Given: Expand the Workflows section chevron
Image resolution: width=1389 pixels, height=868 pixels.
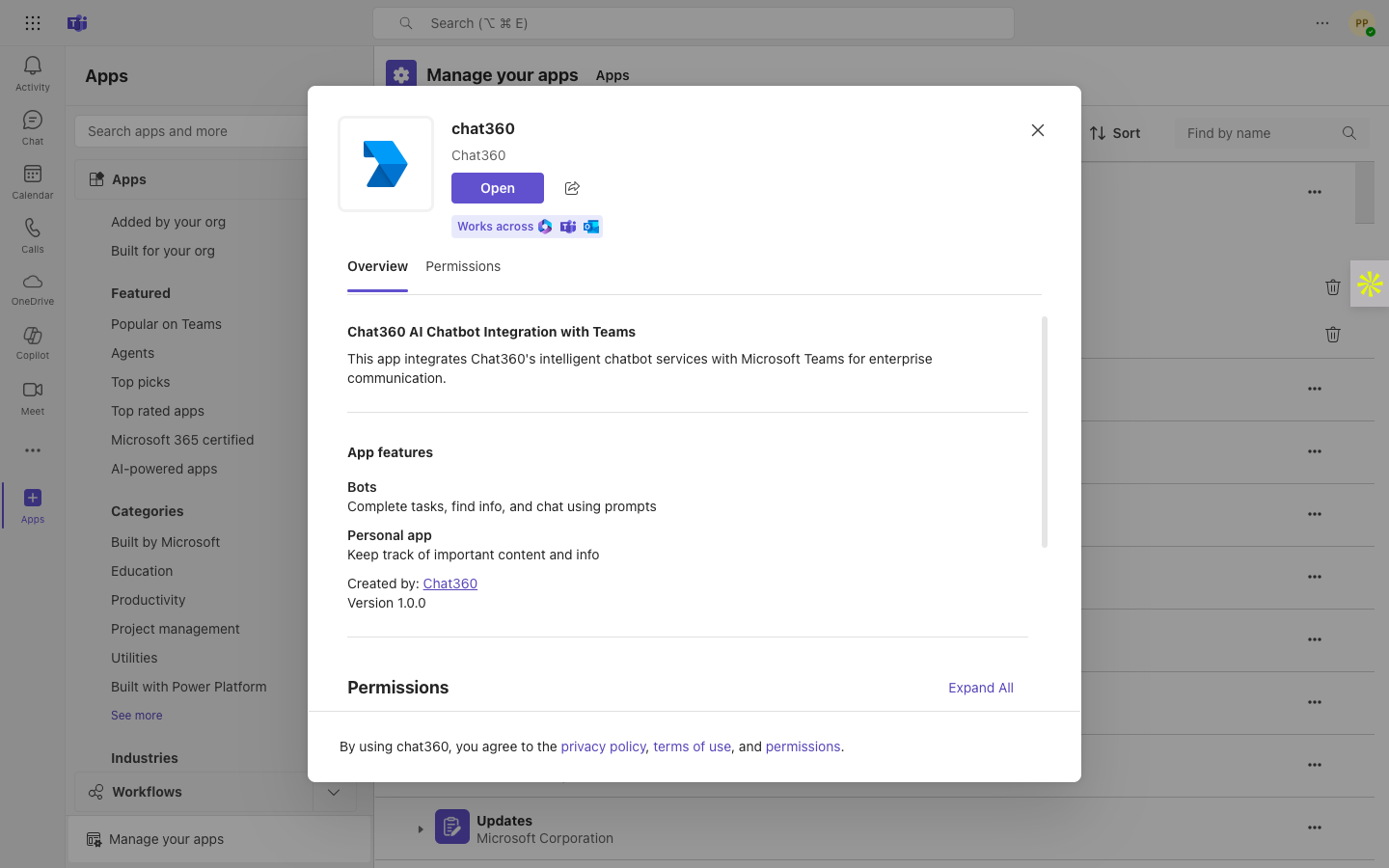Looking at the screenshot, I should [334, 792].
